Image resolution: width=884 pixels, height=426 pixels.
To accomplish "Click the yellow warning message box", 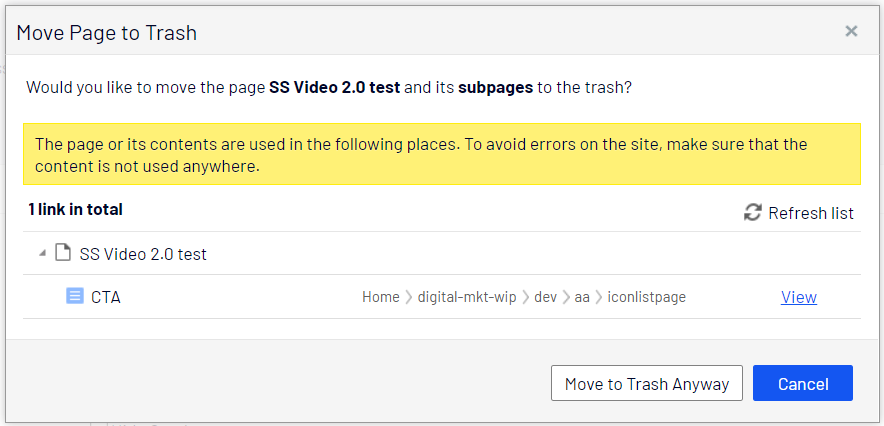I will tap(441, 154).
